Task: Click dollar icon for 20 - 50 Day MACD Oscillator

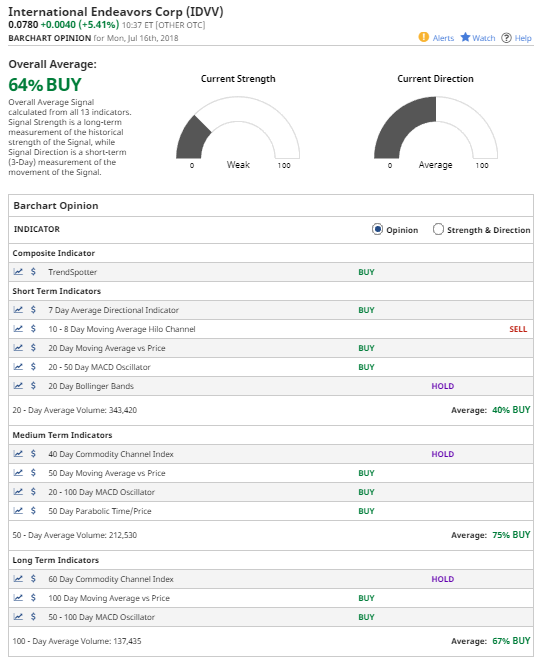Action: point(33,367)
